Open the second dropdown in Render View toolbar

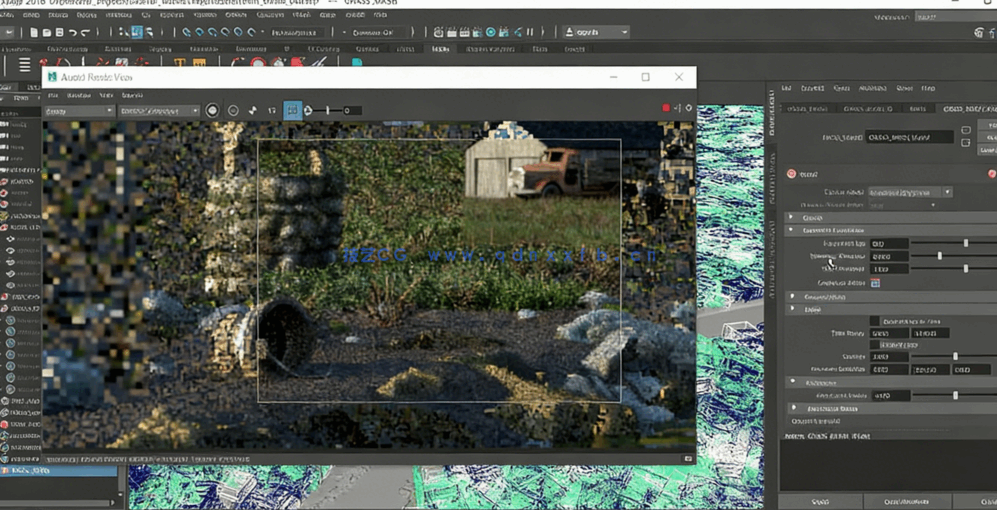click(x=160, y=111)
